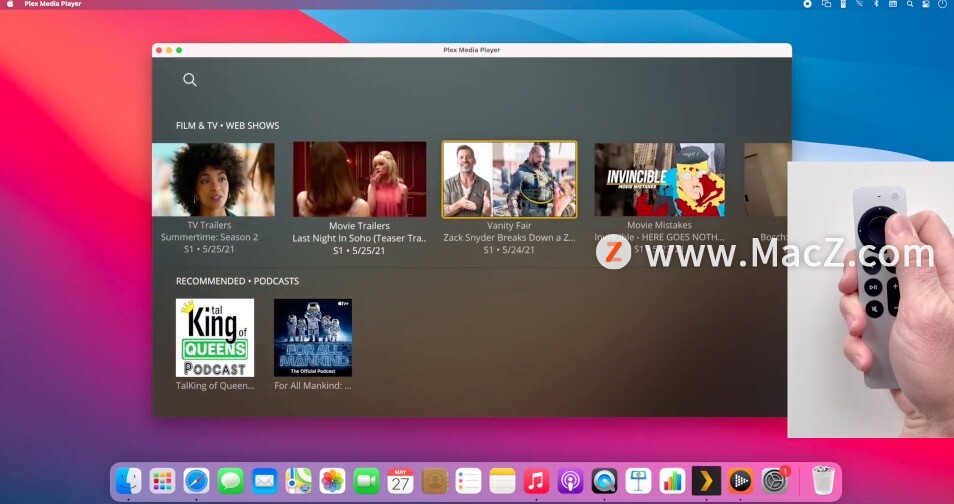This screenshot has width=954, height=504.
Task: Click 'Summertime: Season 2' title text
Action: (209, 237)
